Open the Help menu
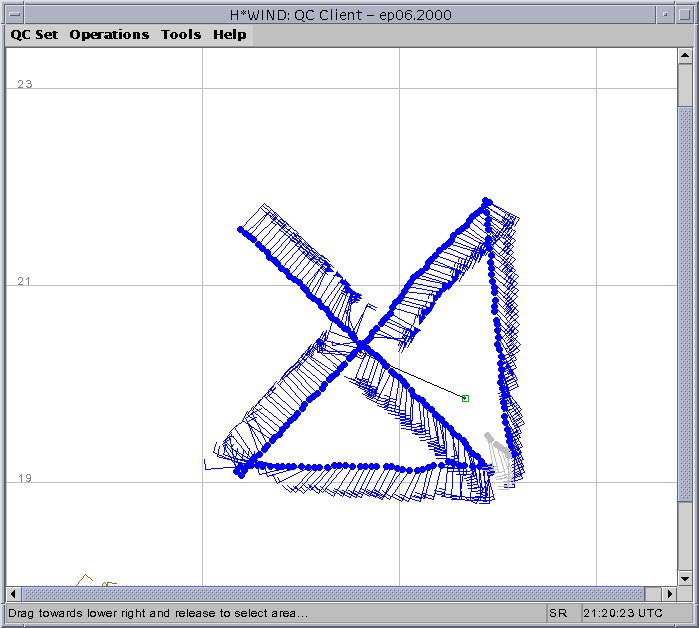Viewport: 699px width, 628px height. click(230, 34)
